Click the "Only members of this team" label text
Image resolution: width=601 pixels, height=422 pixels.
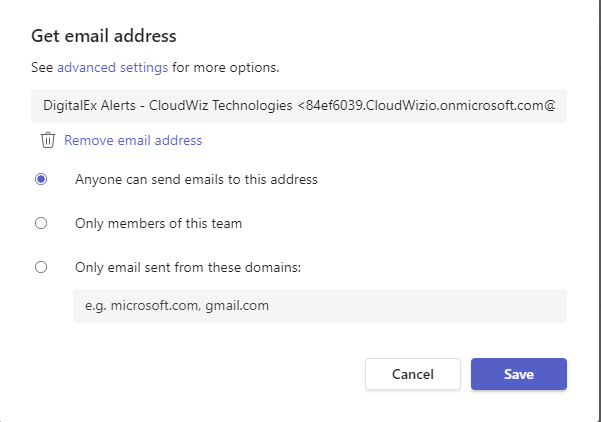tap(158, 224)
